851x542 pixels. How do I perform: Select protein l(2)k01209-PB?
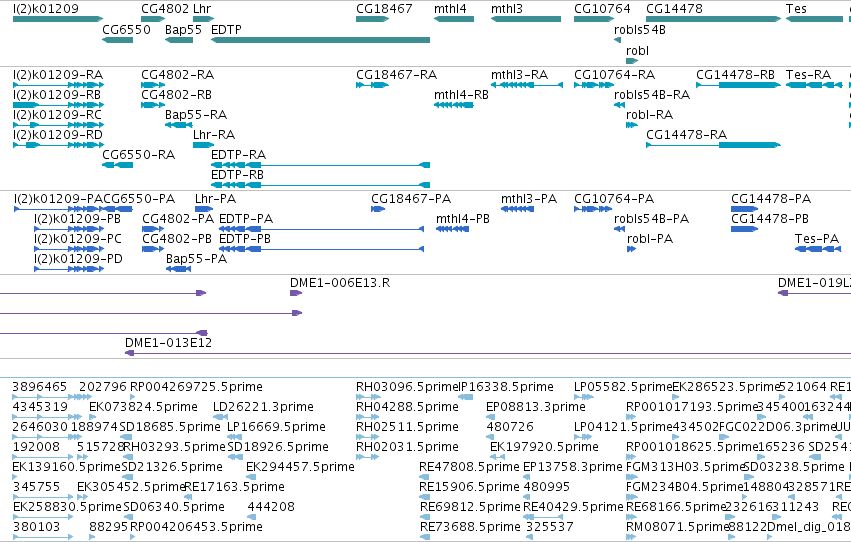tap(77, 219)
